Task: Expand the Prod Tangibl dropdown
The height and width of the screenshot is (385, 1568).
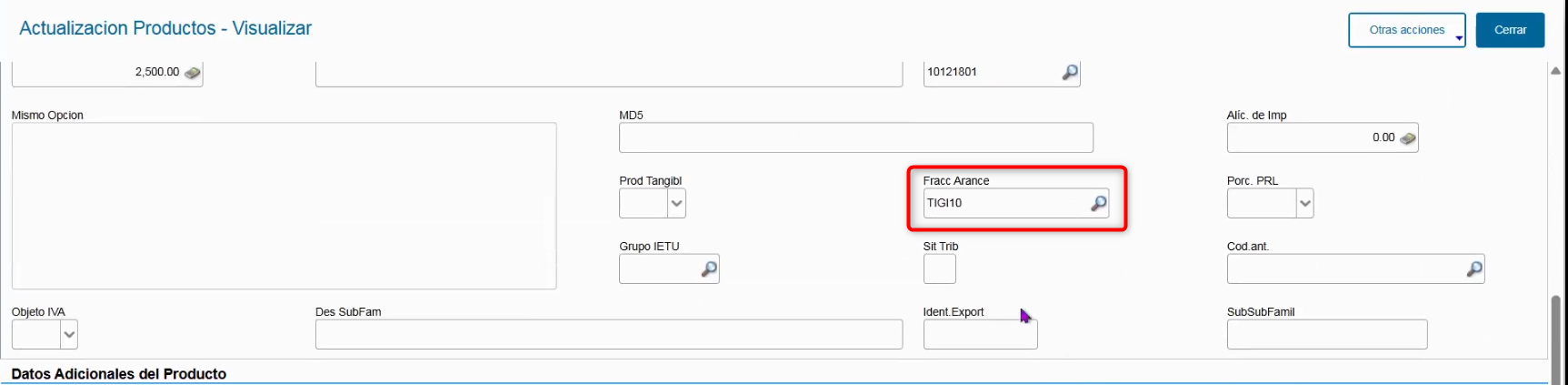Action: [x=676, y=203]
